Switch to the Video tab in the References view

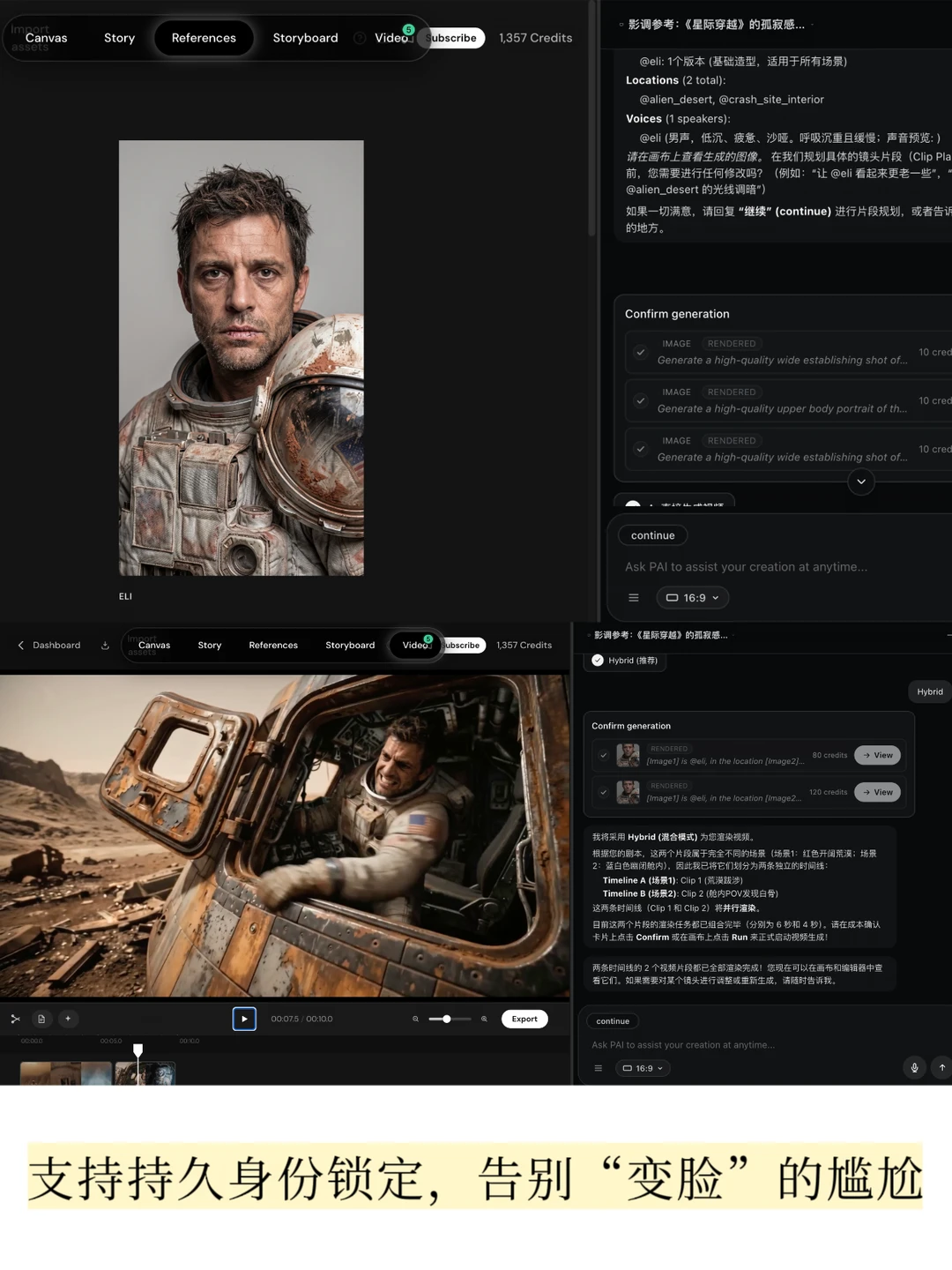coord(392,38)
